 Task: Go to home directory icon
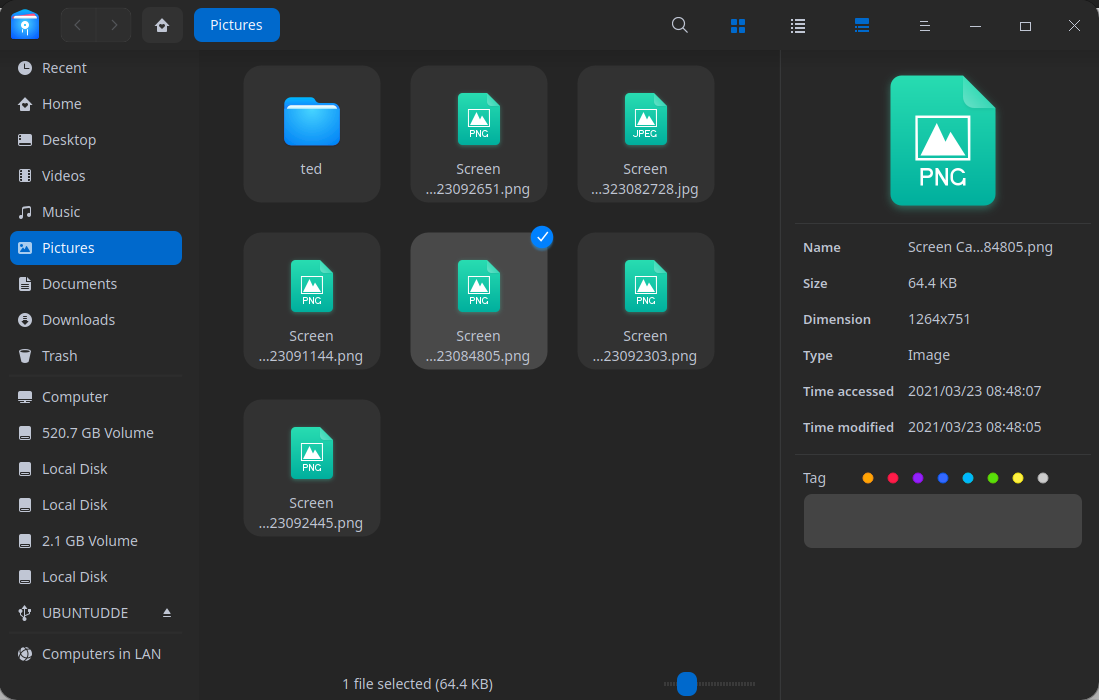162,25
